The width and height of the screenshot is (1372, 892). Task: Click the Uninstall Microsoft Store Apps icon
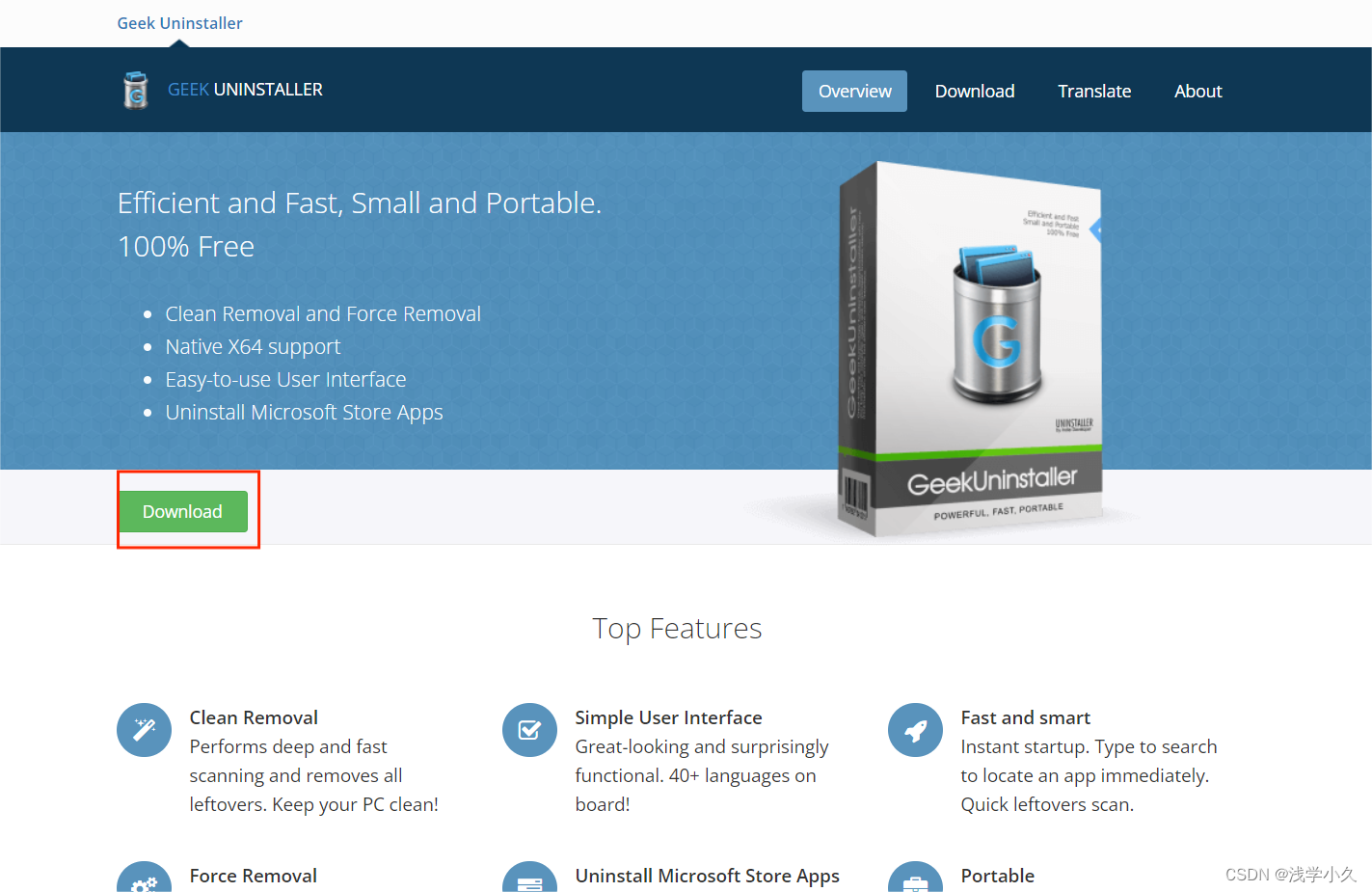tap(529, 878)
